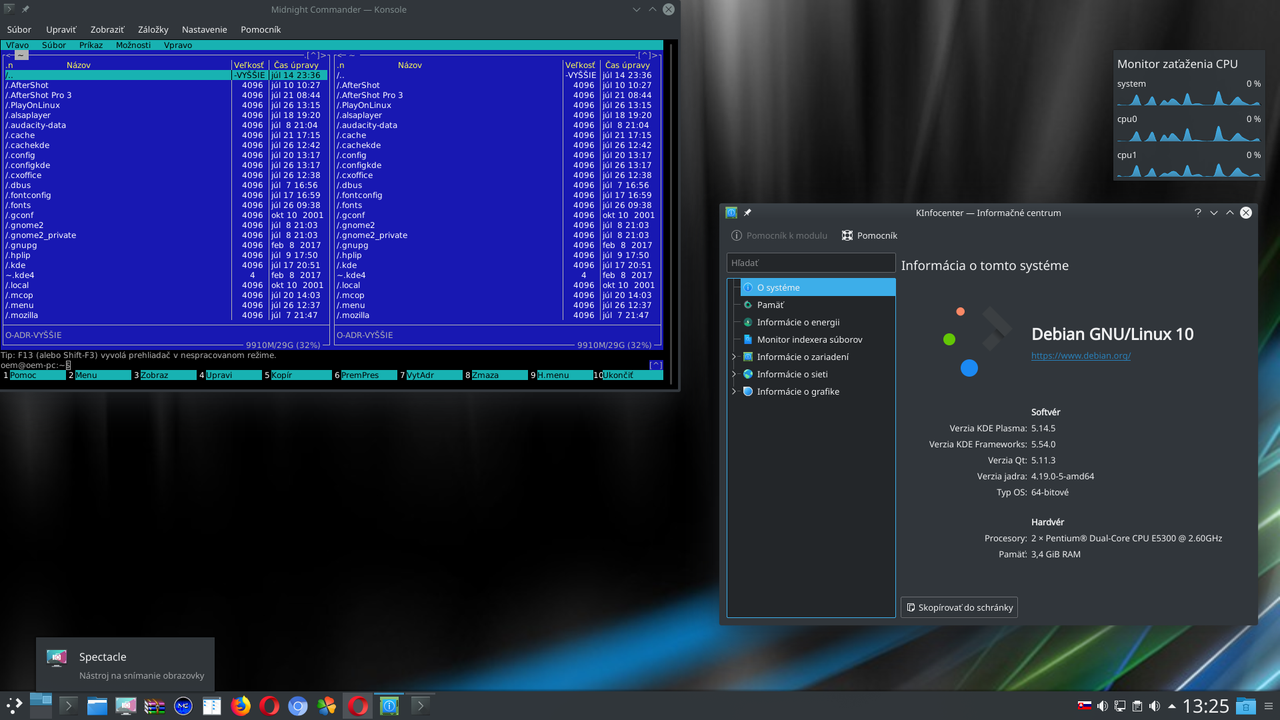This screenshot has height=720, width=1280.
Task: Click the 1 Pomoc function key button
Action: tap(34, 375)
